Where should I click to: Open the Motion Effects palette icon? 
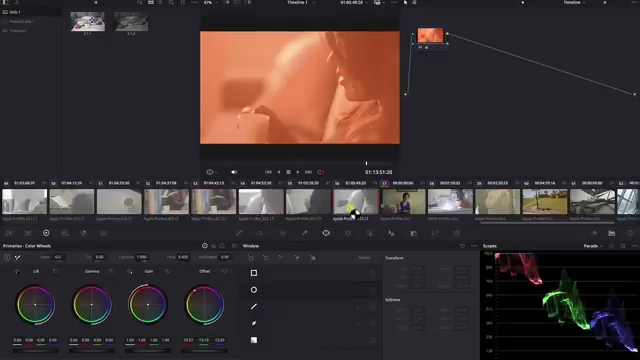[x=103, y=233]
